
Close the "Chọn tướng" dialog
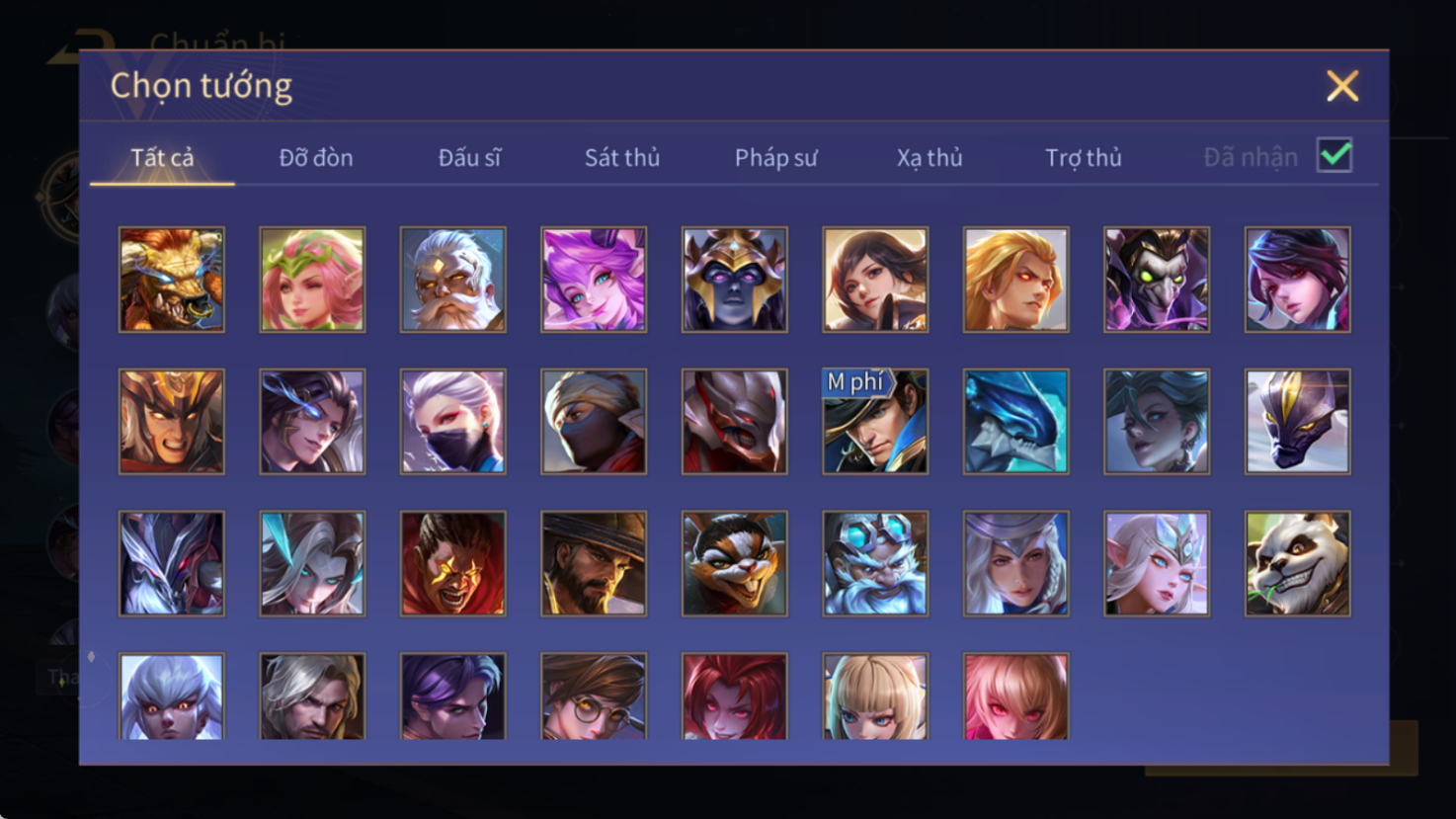tap(1342, 86)
